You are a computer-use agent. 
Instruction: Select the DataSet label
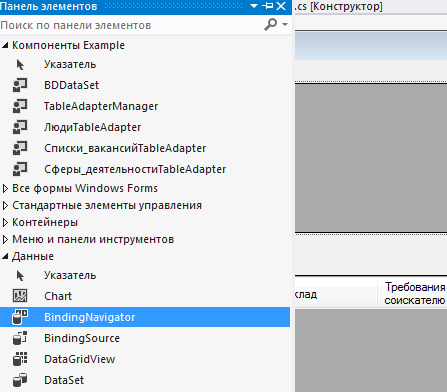tap(64, 380)
